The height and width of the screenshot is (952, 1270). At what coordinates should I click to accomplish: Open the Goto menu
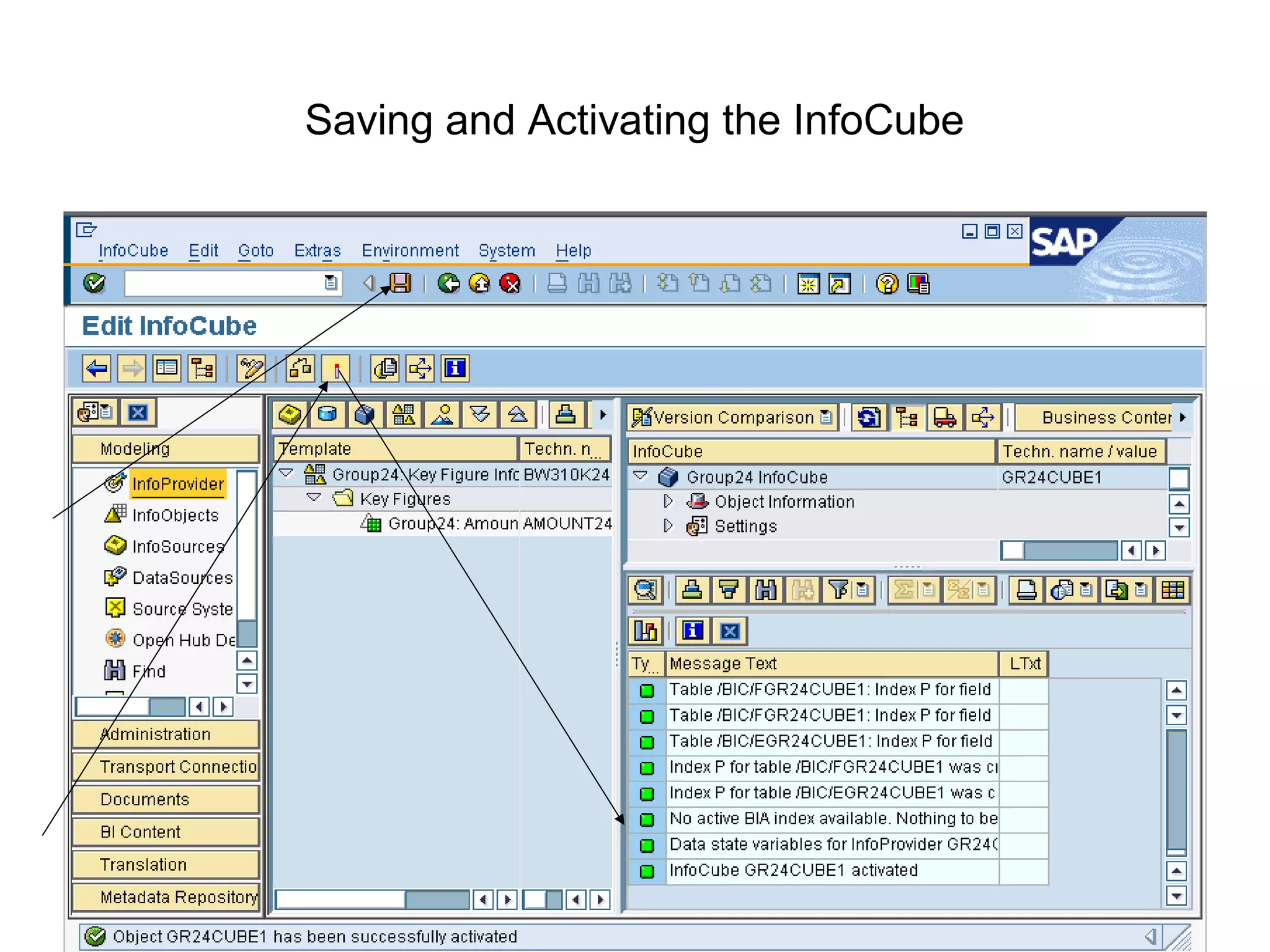(255, 250)
